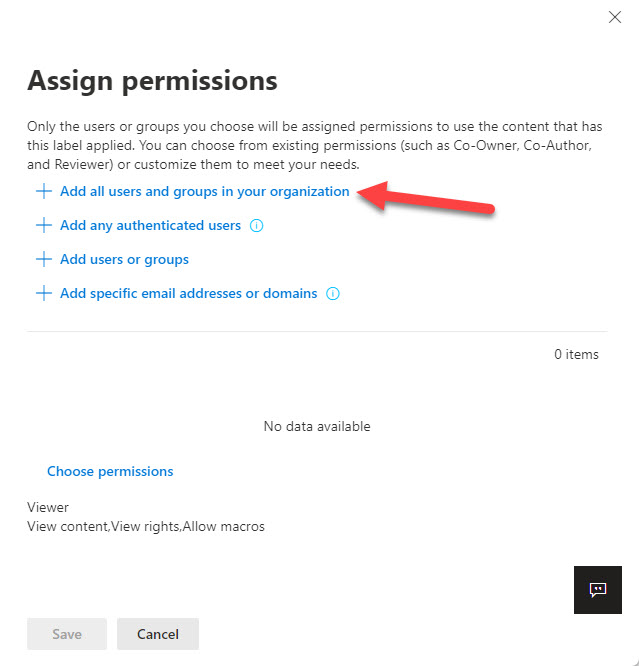Click the No data available message
639x666 pixels.
coord(317,426)
